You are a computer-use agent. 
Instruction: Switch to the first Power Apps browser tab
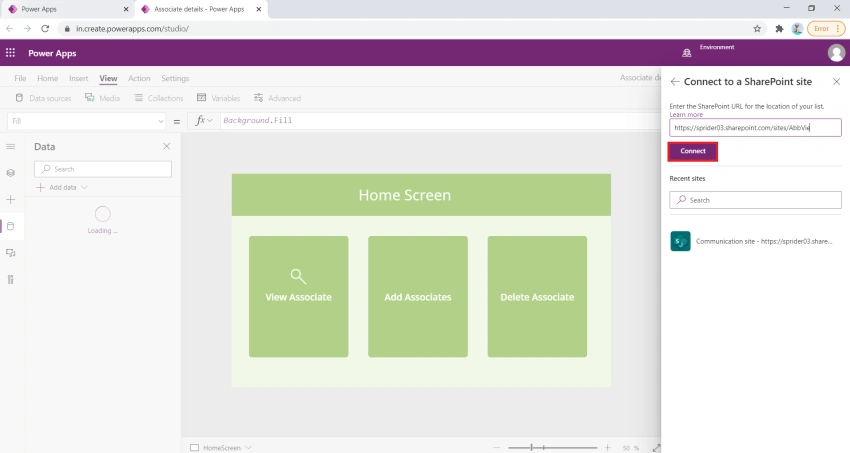(x=67, y=9)
